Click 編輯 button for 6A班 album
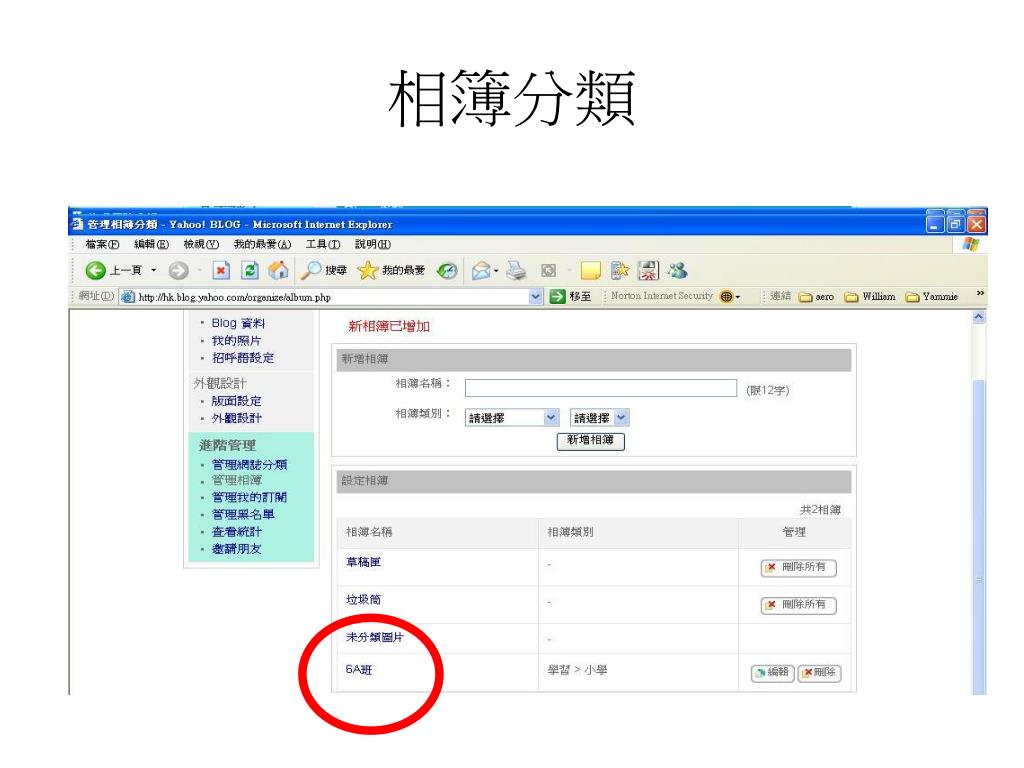The height and width of the screenshot is (768, 1024). tap(773, 673)
